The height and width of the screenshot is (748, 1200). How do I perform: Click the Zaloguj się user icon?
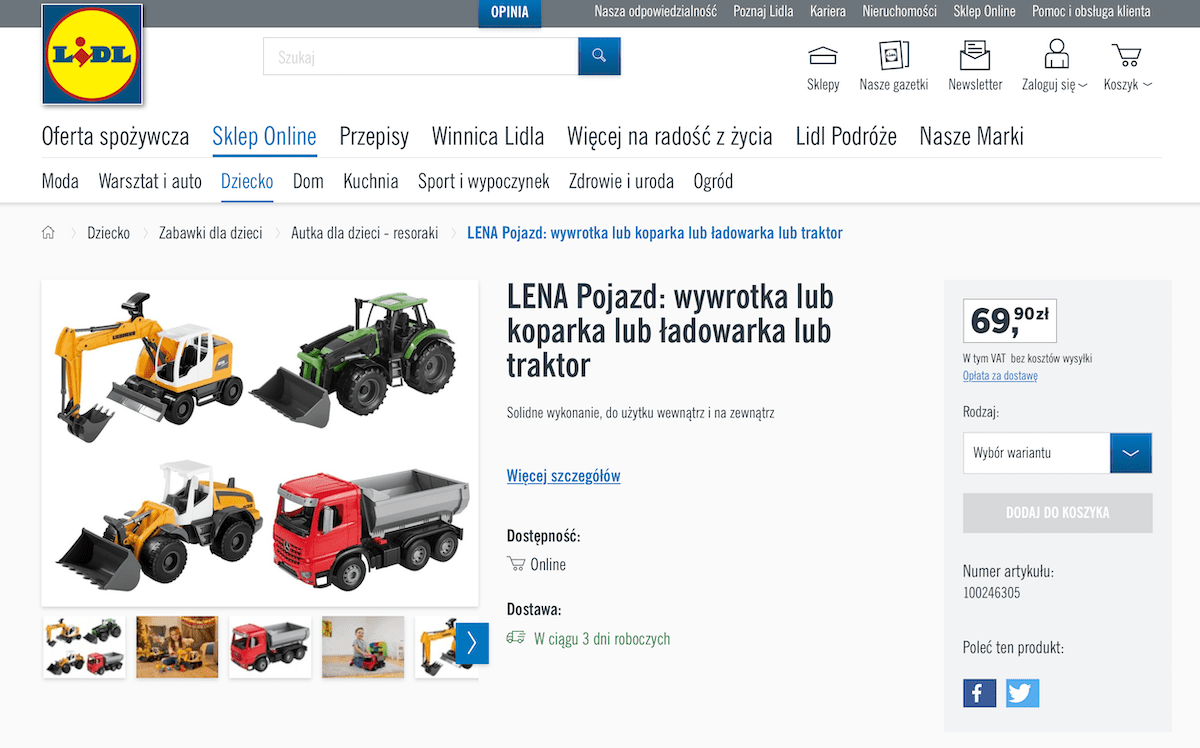click(x=1056, y=54)
